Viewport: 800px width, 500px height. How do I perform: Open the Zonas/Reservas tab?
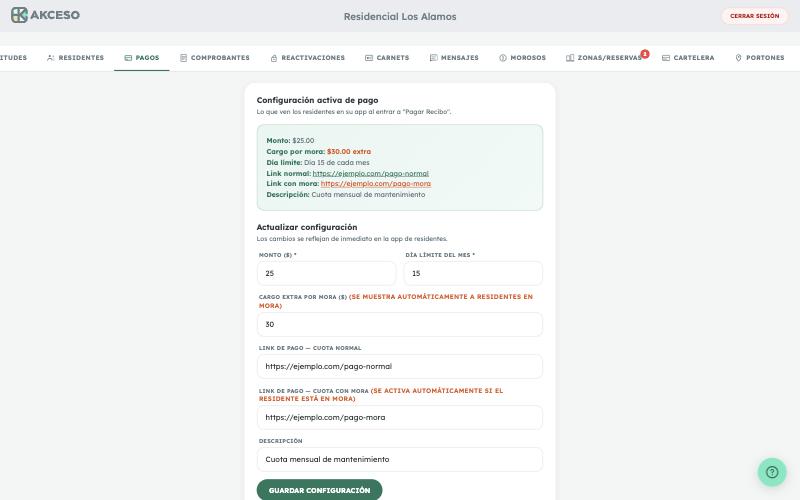[x=604, y=58]
